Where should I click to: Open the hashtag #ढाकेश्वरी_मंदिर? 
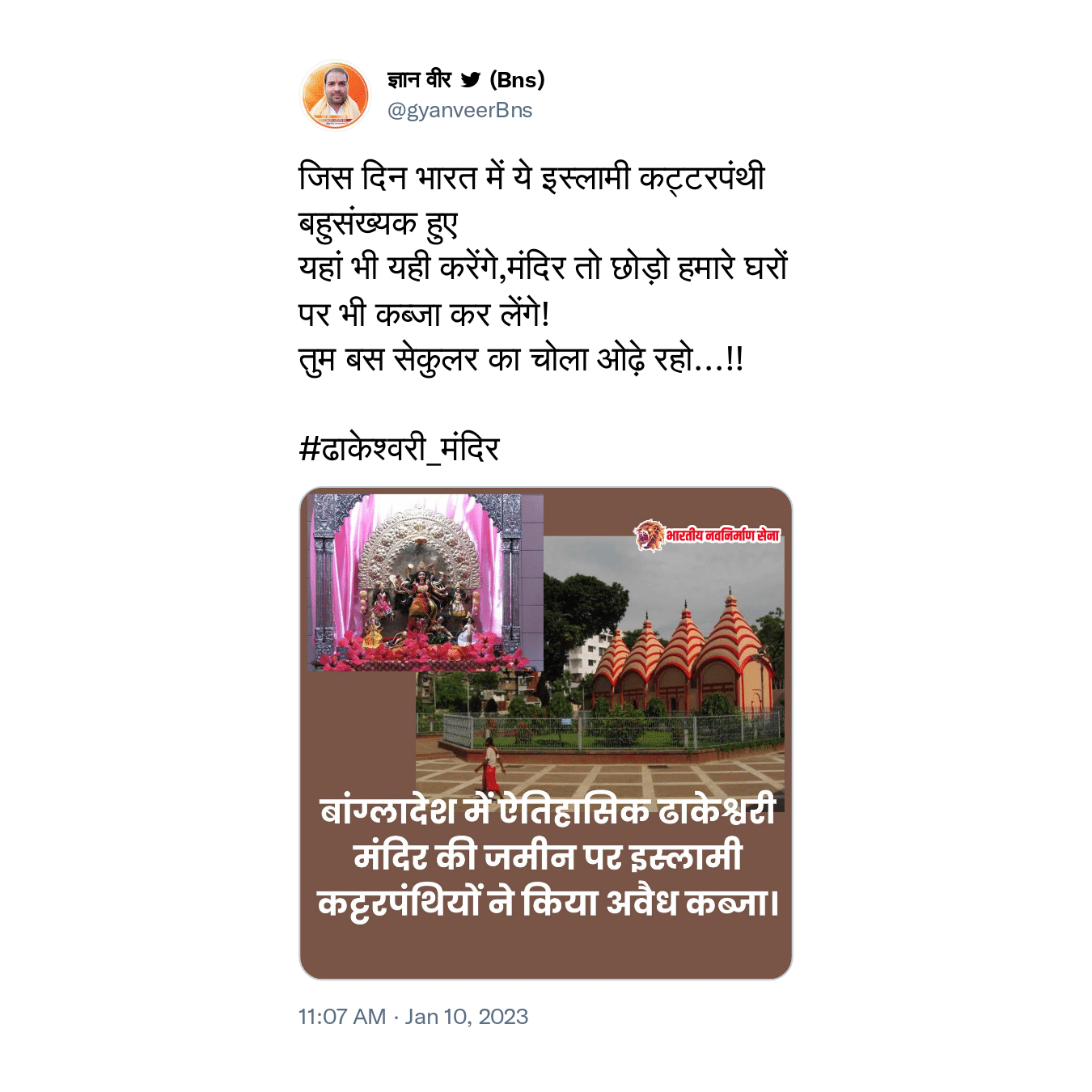point(399,448)
